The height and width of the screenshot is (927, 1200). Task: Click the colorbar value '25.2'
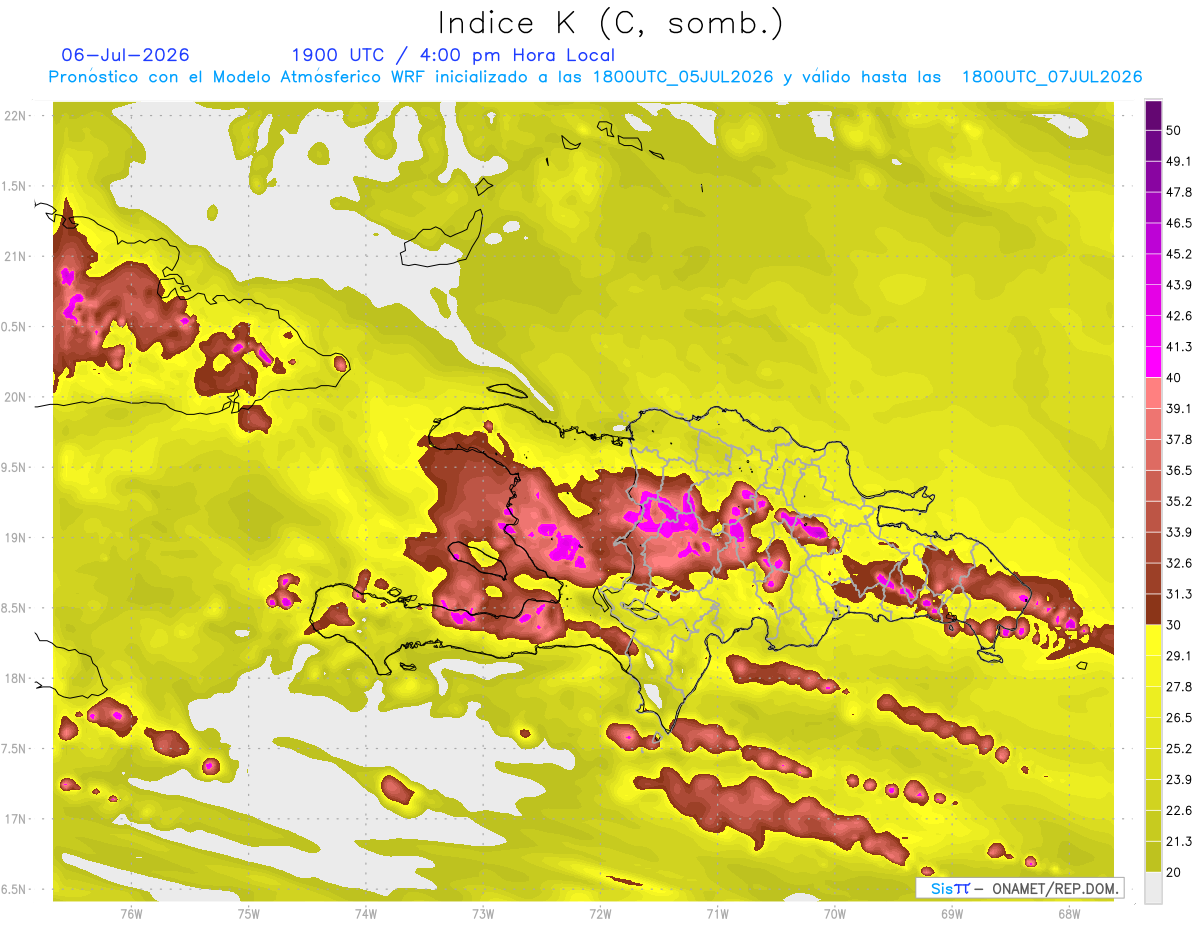1179,749
